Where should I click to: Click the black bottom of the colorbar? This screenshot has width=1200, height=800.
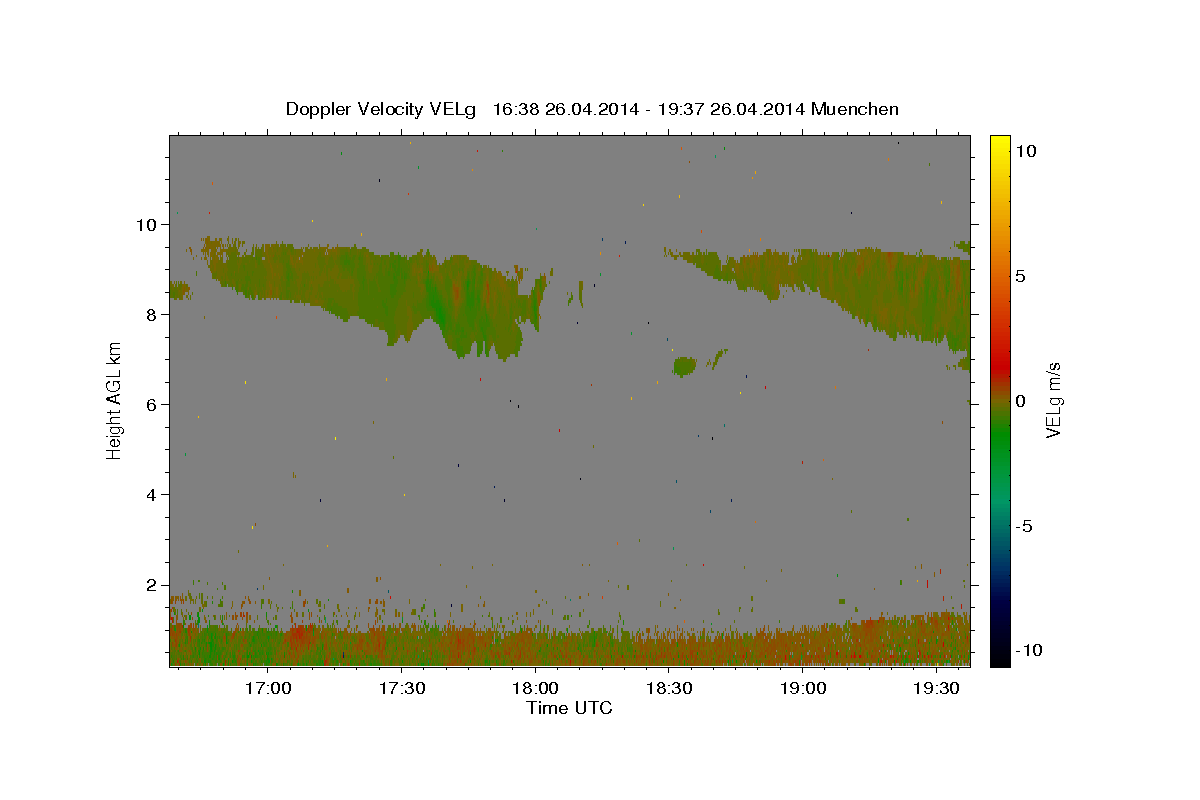pos(1000,655)
